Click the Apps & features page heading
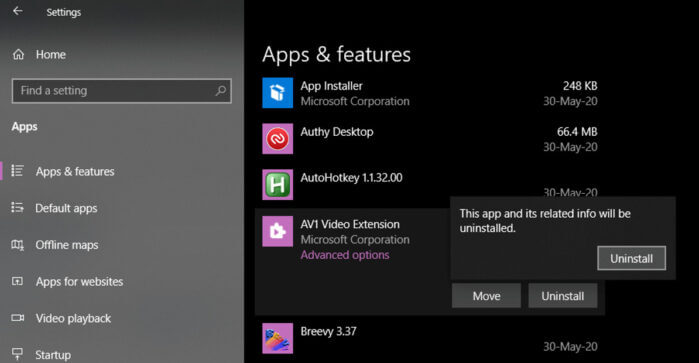Image resolution: width=699 pixels, height=363 pixels. 336,54
